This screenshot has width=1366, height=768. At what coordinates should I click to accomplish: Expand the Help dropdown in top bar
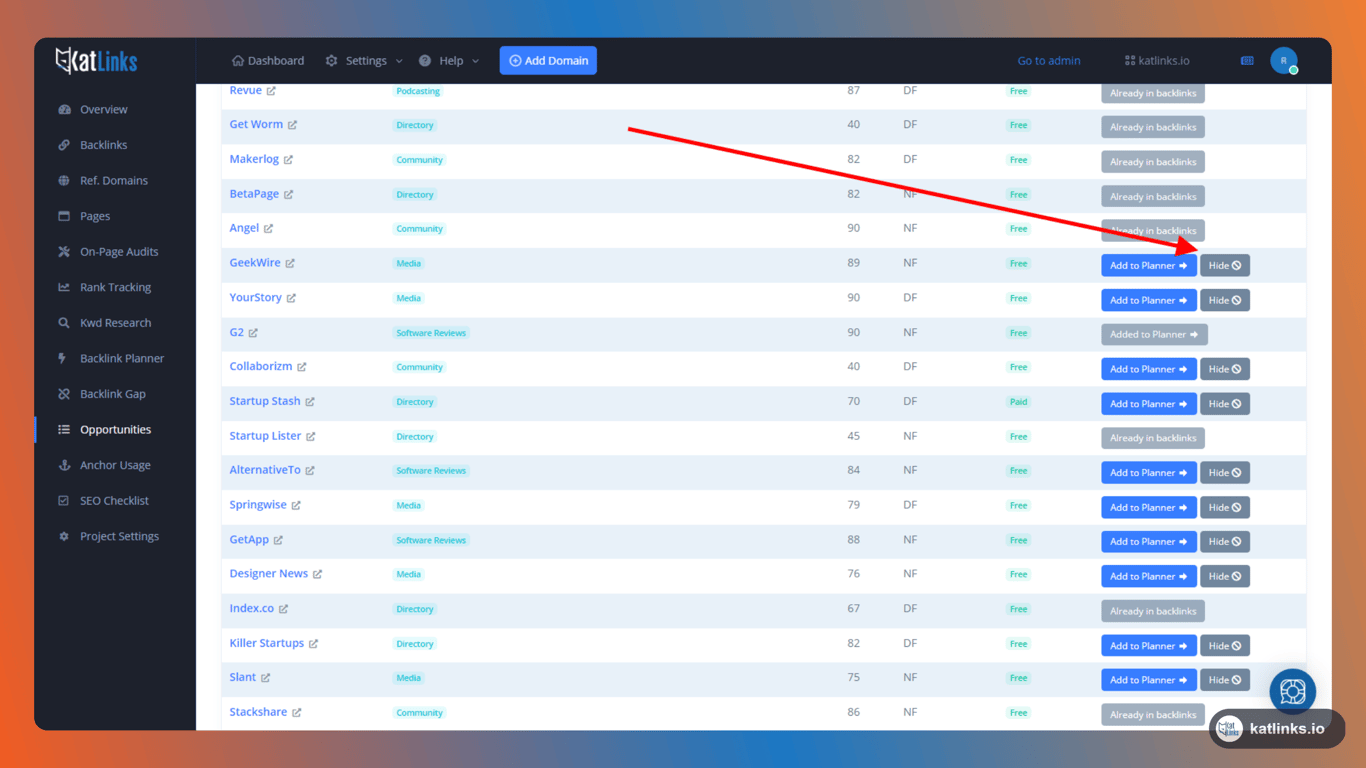pyautogui.click(x=449, y=61)
